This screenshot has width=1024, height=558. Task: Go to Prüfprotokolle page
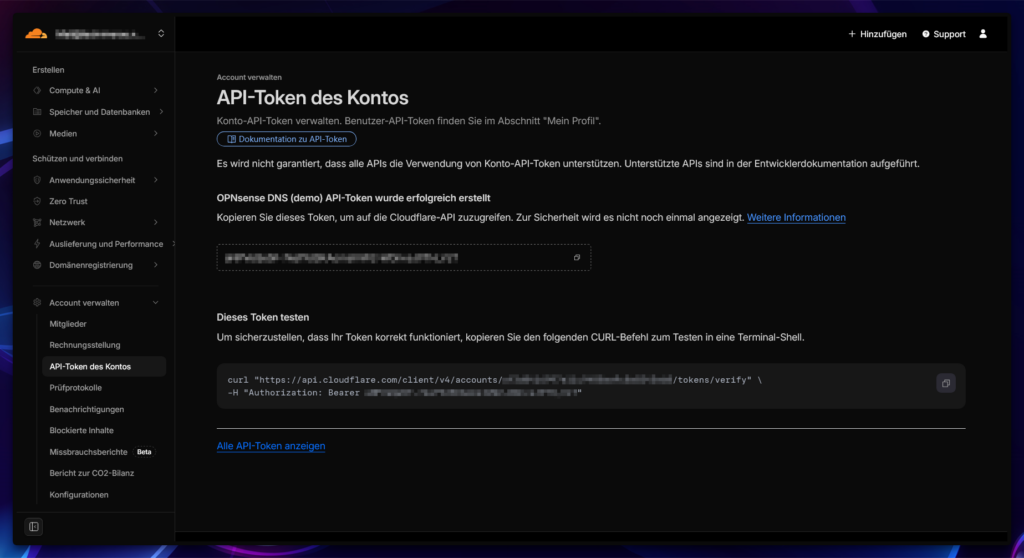(x=76, y=387)
